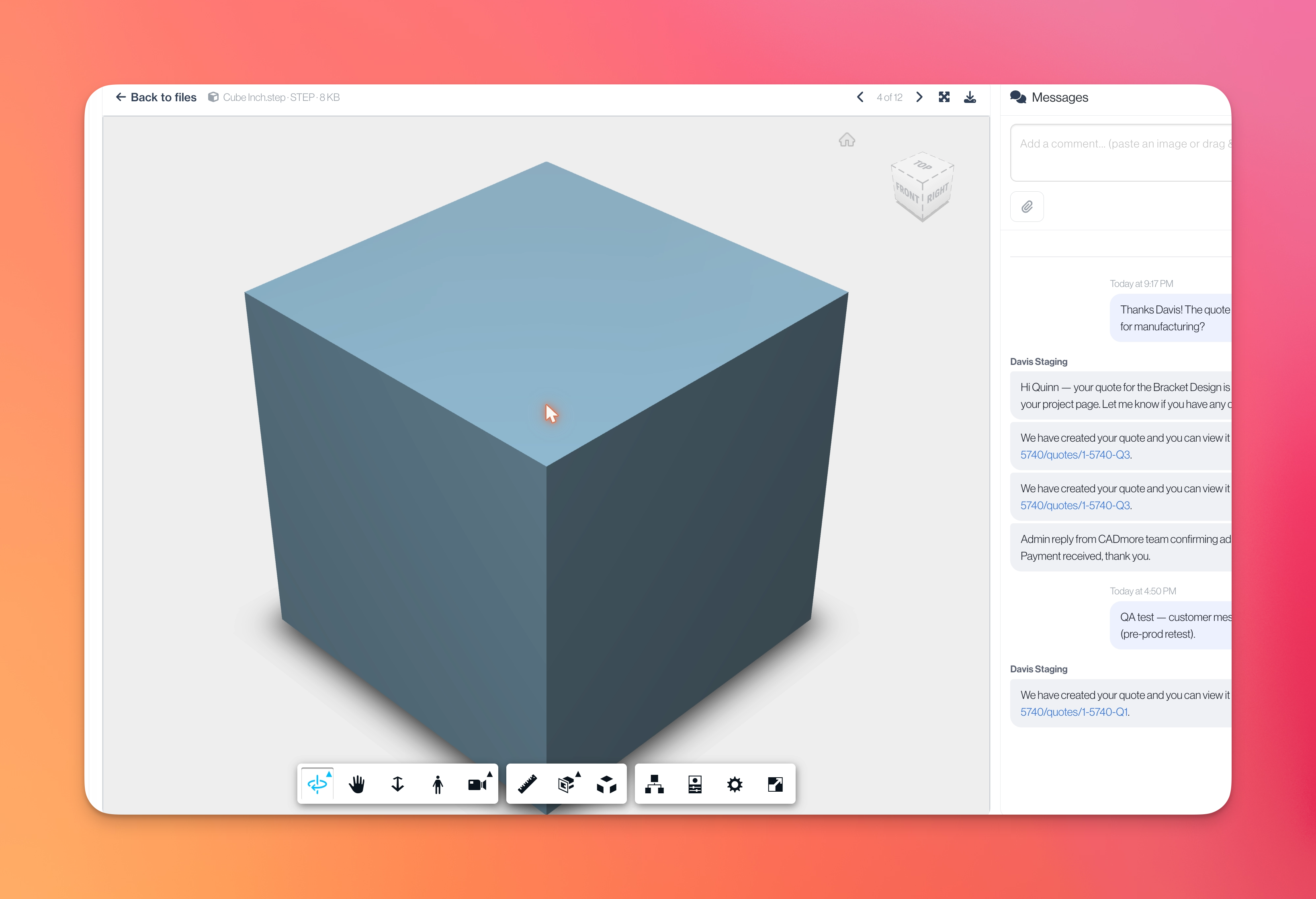The width and height of the screenshot is (1316, 899).
Task: Expand the viewer with the arrows icon
Action: pyautogui.click(x=944, y=97)
